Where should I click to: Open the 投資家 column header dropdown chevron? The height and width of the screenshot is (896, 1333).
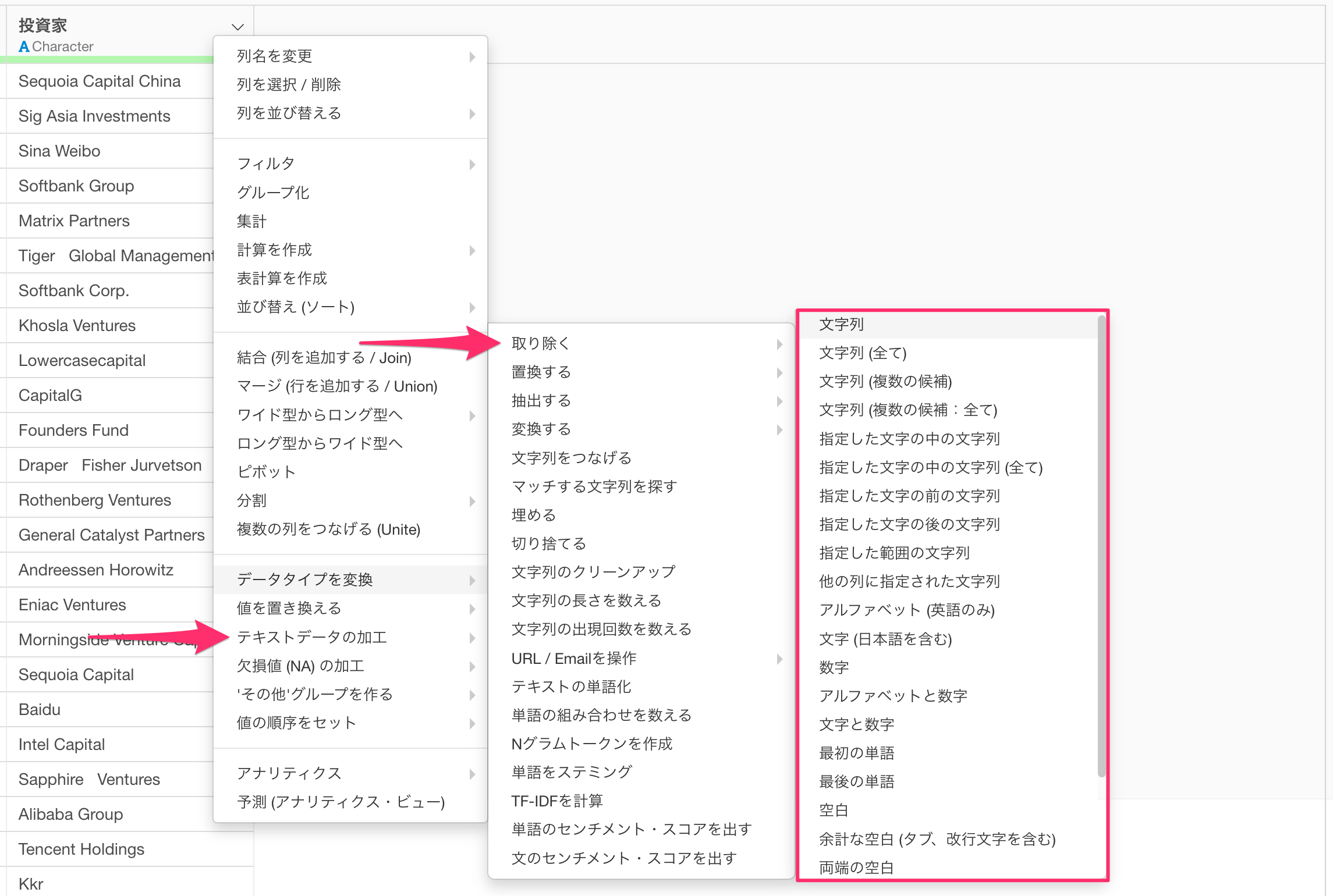237,27
